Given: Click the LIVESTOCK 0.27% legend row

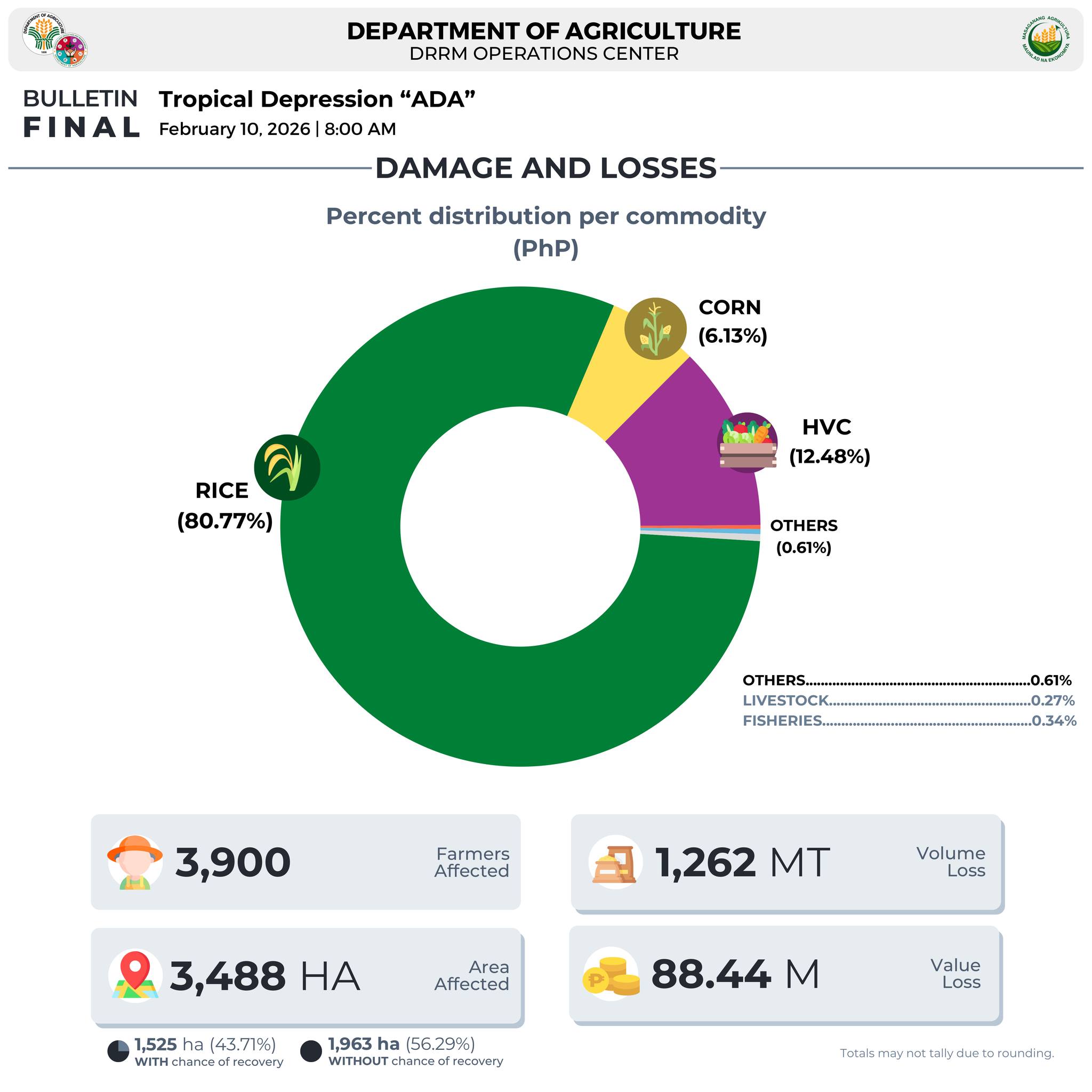Looking at the screenshot, I should 908,700.
